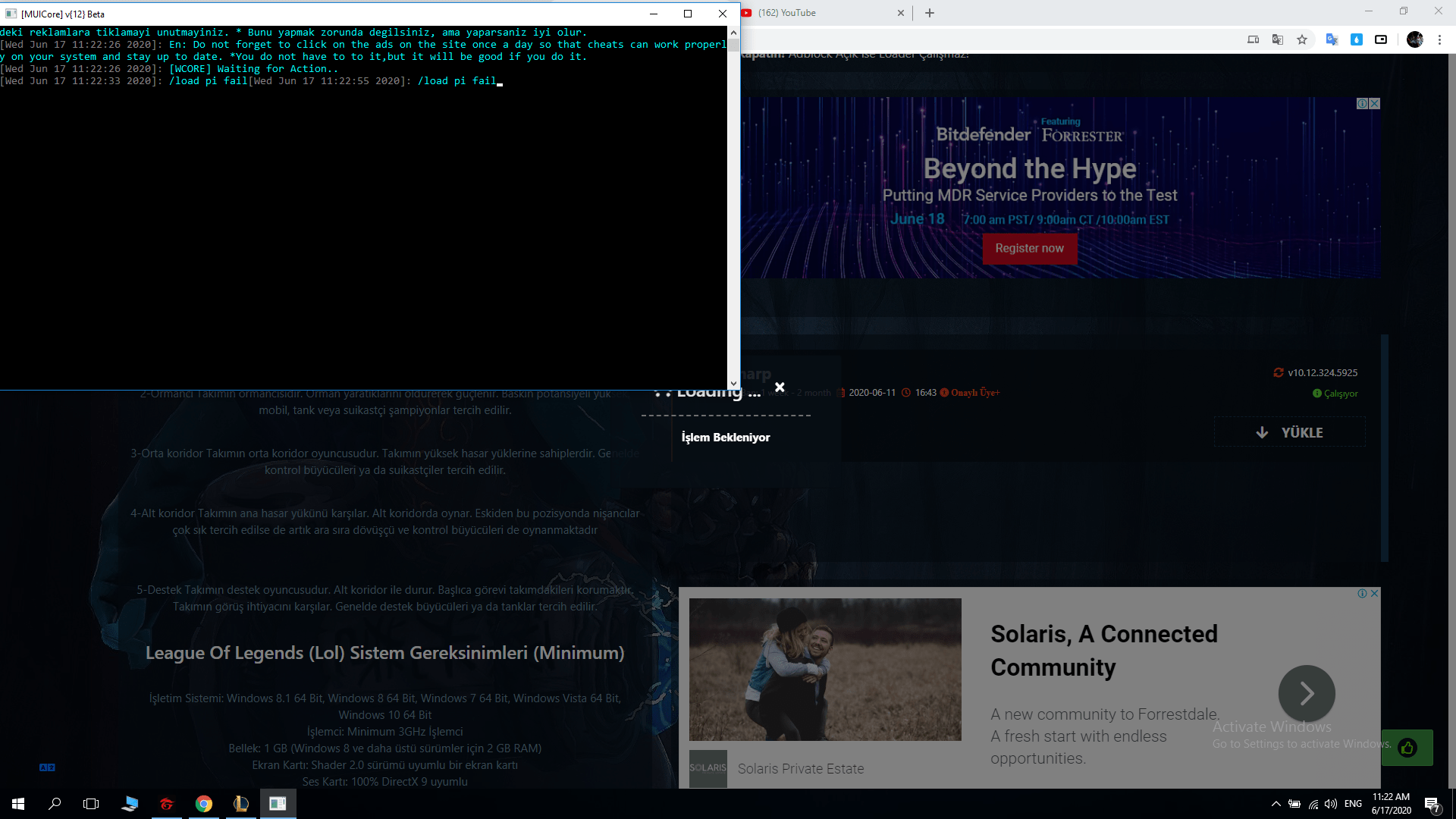Open the volume tray icon
Image resolution: width=1456 pixels, height=819 pixels.
(1331, 804)
